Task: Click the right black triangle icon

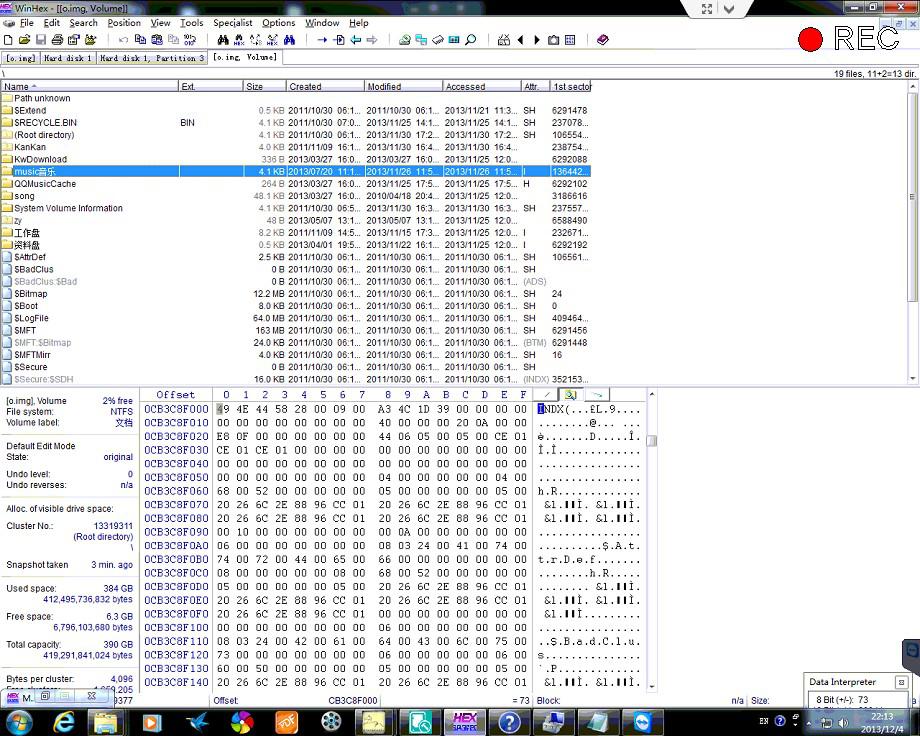Action: coord(537,40)
